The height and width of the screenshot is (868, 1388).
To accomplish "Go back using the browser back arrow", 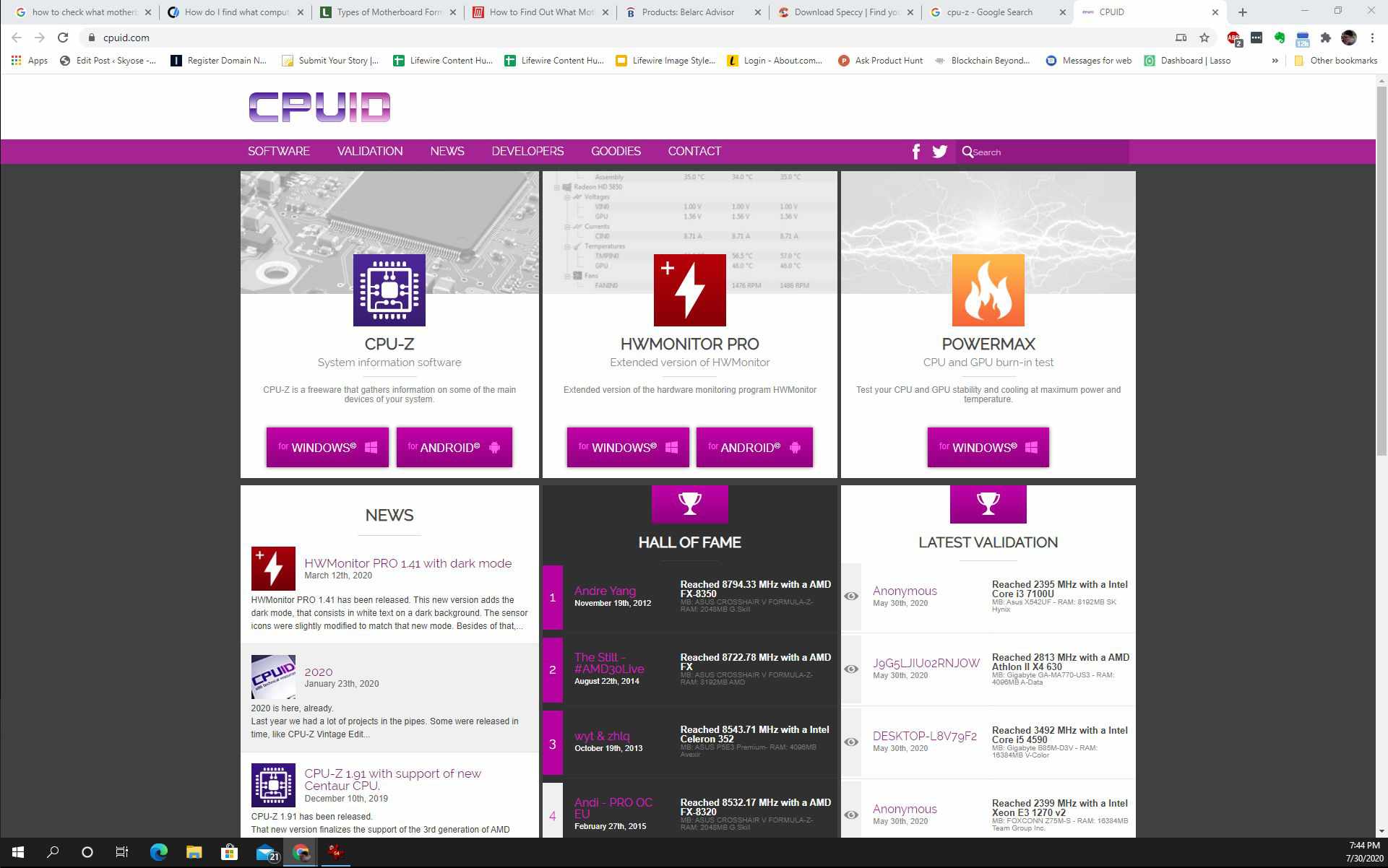I will coord(17,38).
